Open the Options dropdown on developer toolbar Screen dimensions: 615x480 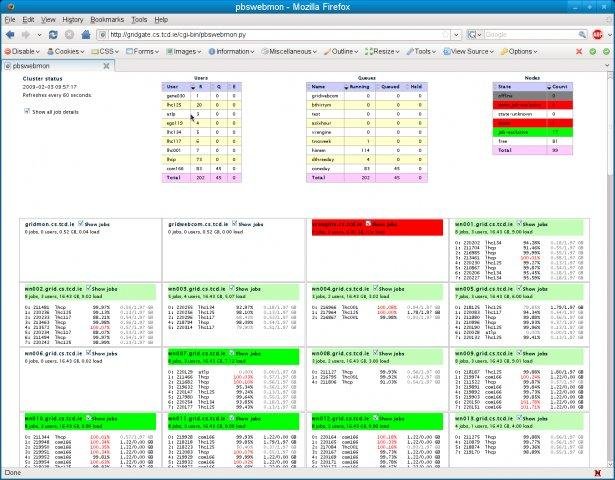tap(519, 51)
